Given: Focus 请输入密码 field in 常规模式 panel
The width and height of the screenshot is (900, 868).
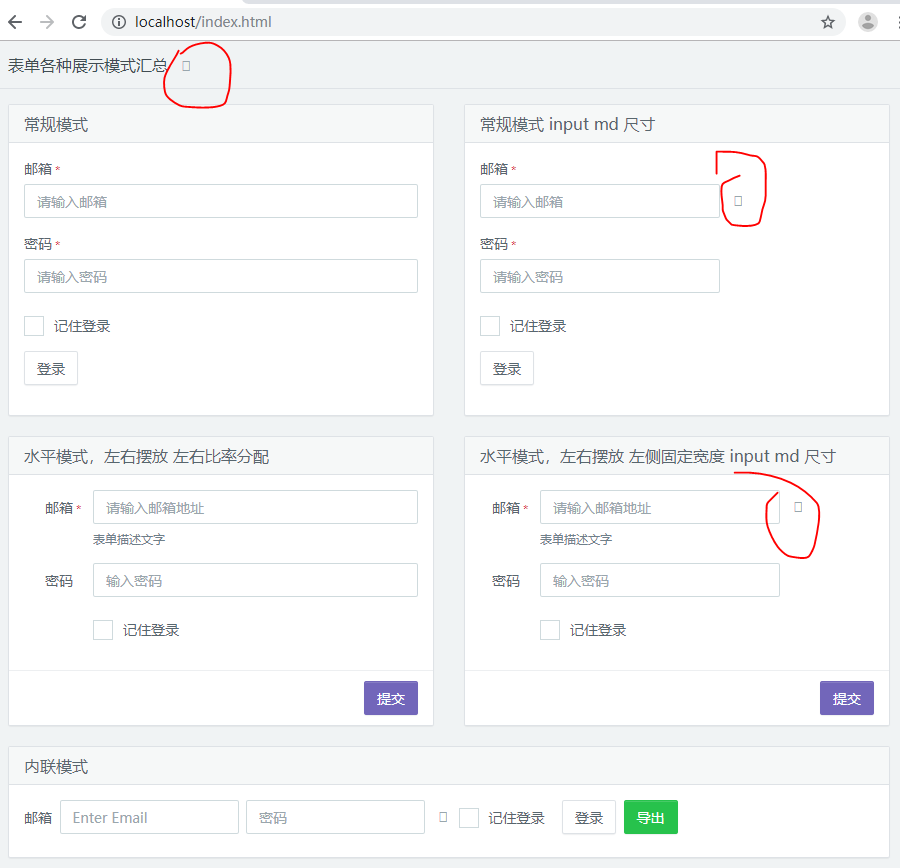Looking at the screenshot, I should click(x=221, y=277).
